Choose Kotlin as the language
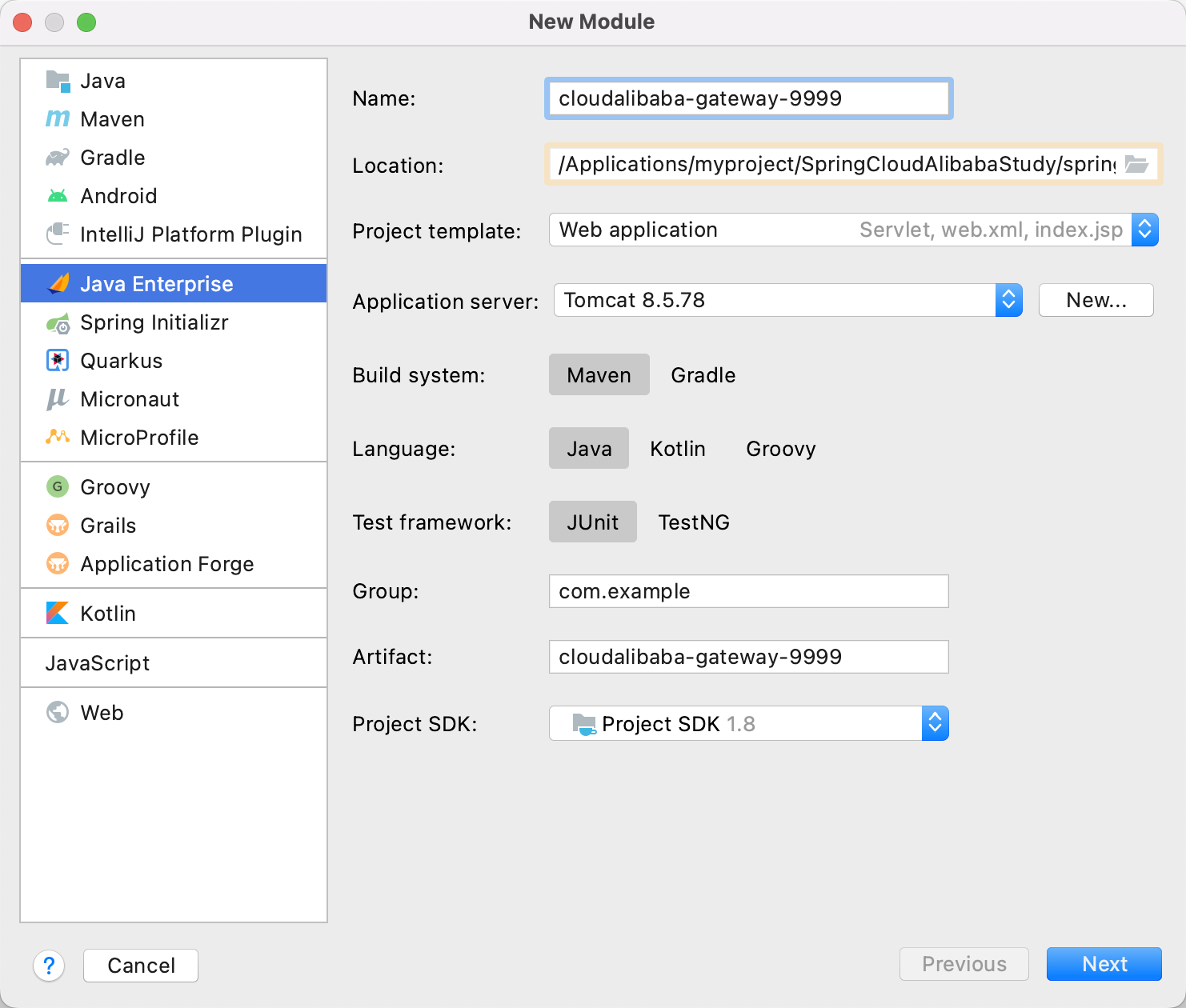The width and height of the screenshot is (1186, 1008). pyautogui.click(x=678, y=449)
